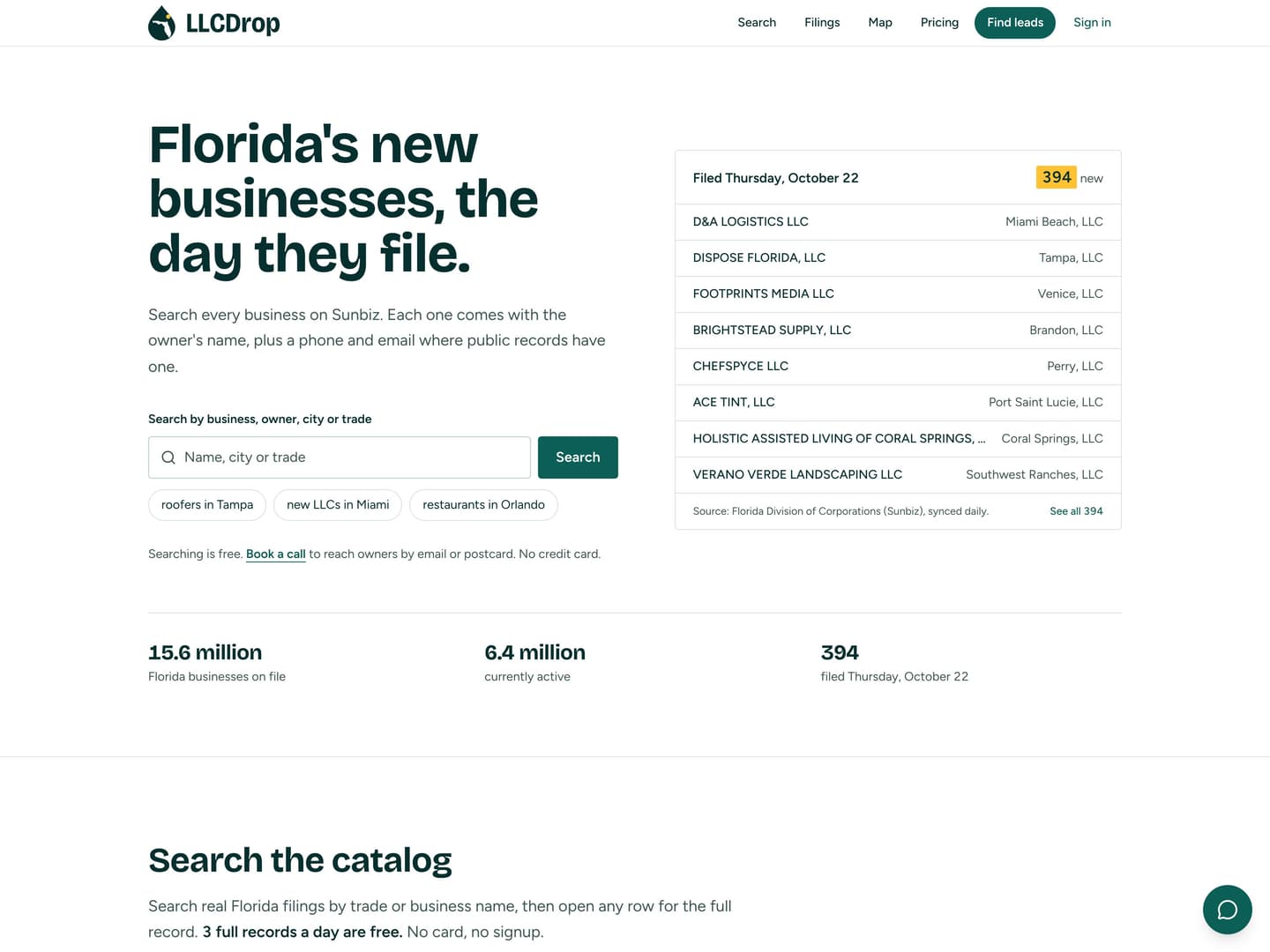Click the Port Saint Lucie, LLC location
Screen dimensions: 1270x952
pos(1046,403)
